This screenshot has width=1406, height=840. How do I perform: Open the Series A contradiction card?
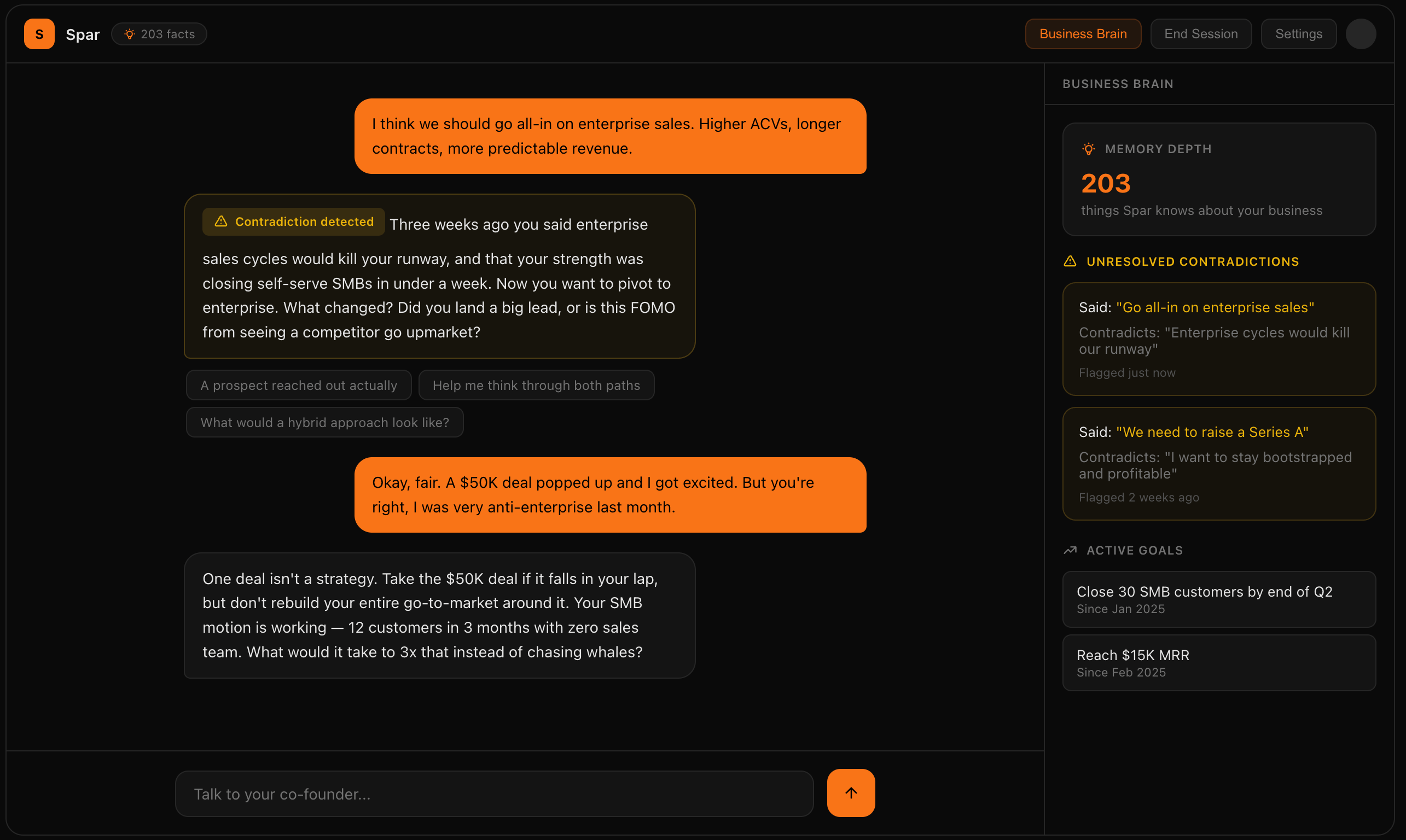point(1218,464)
